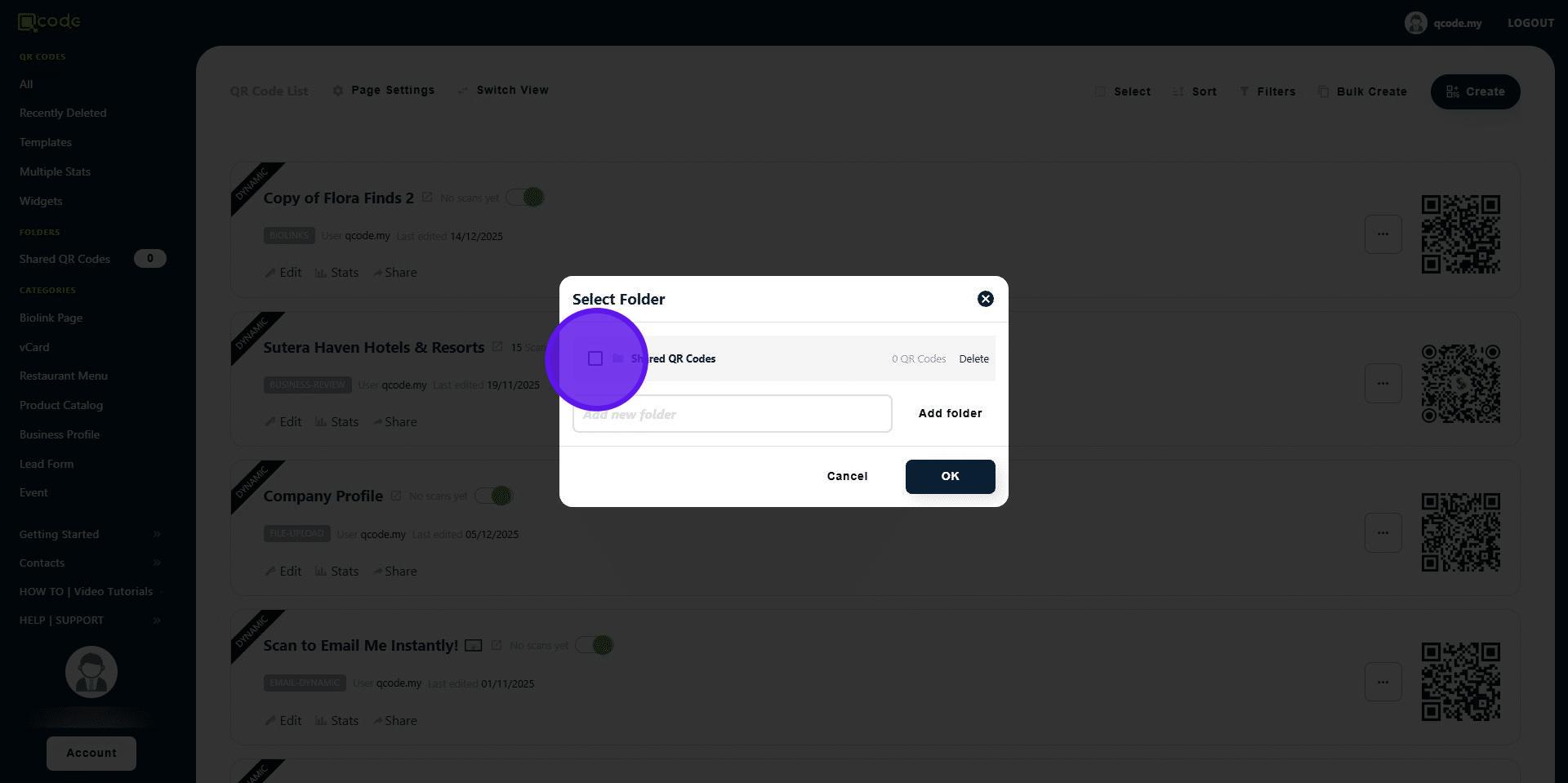Screen dimensions: 1568x783
Task: Toggle the Company Profile active switch
Action: [493, 496]
